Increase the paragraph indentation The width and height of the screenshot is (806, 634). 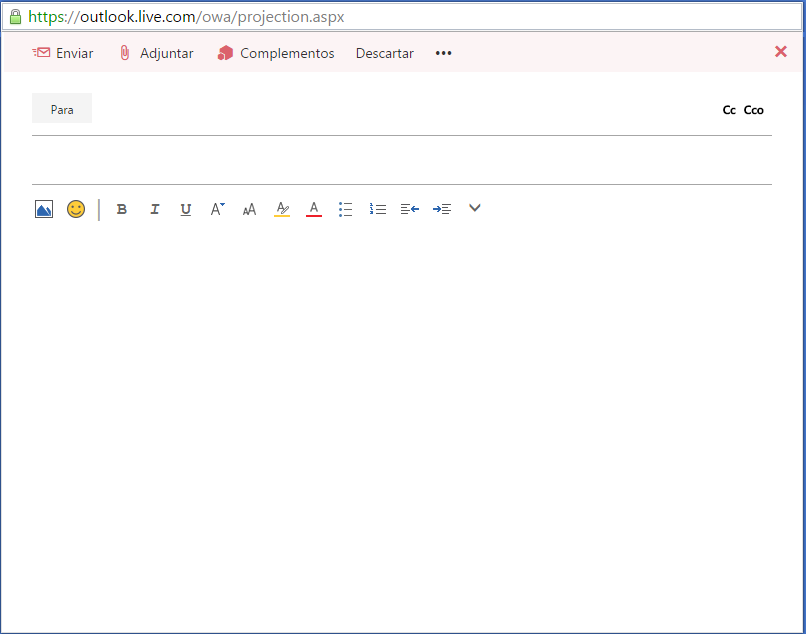442,209
